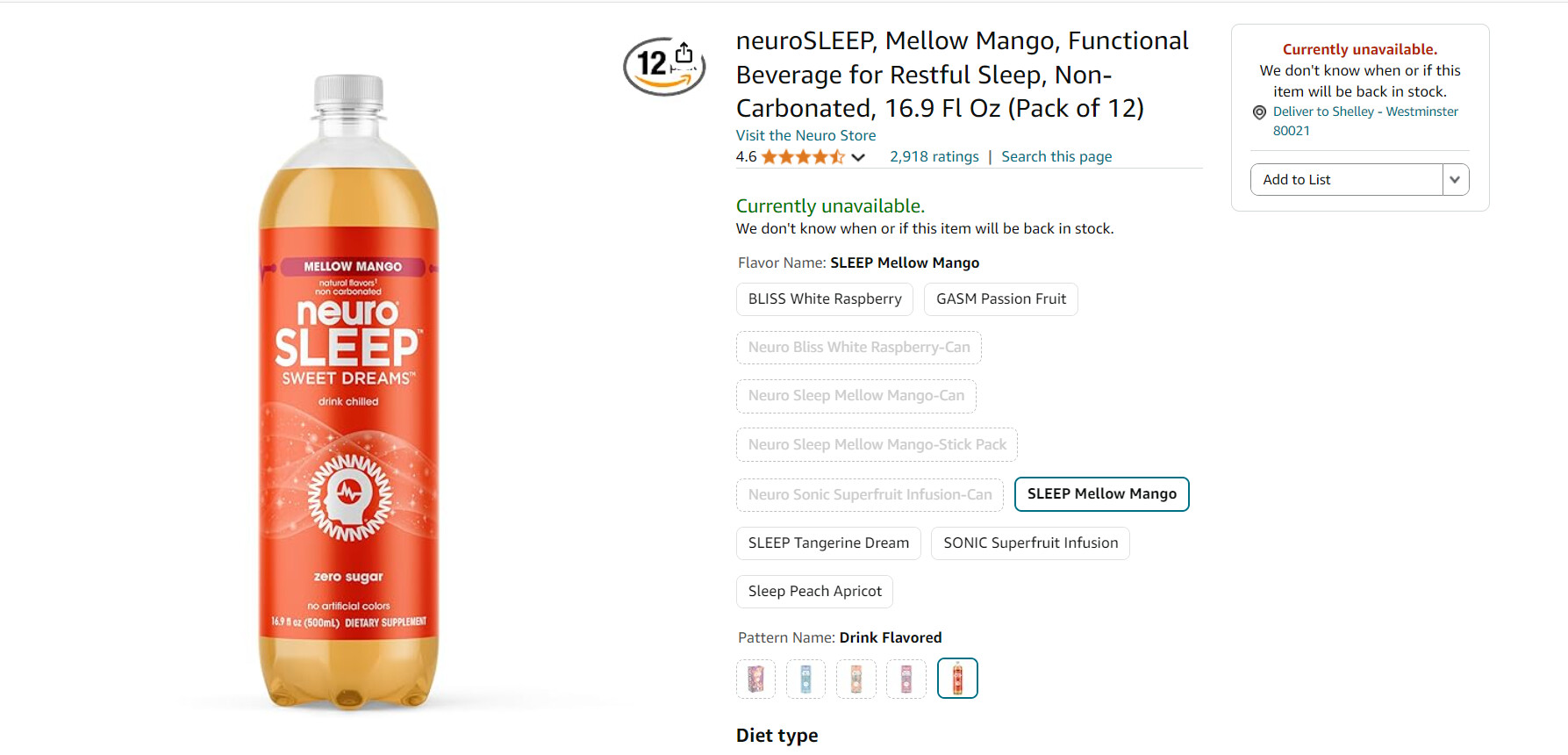Select the first purple pattern thumbnail
The height and width of the screenshot is (755, 1568).
tap(755, 679)
